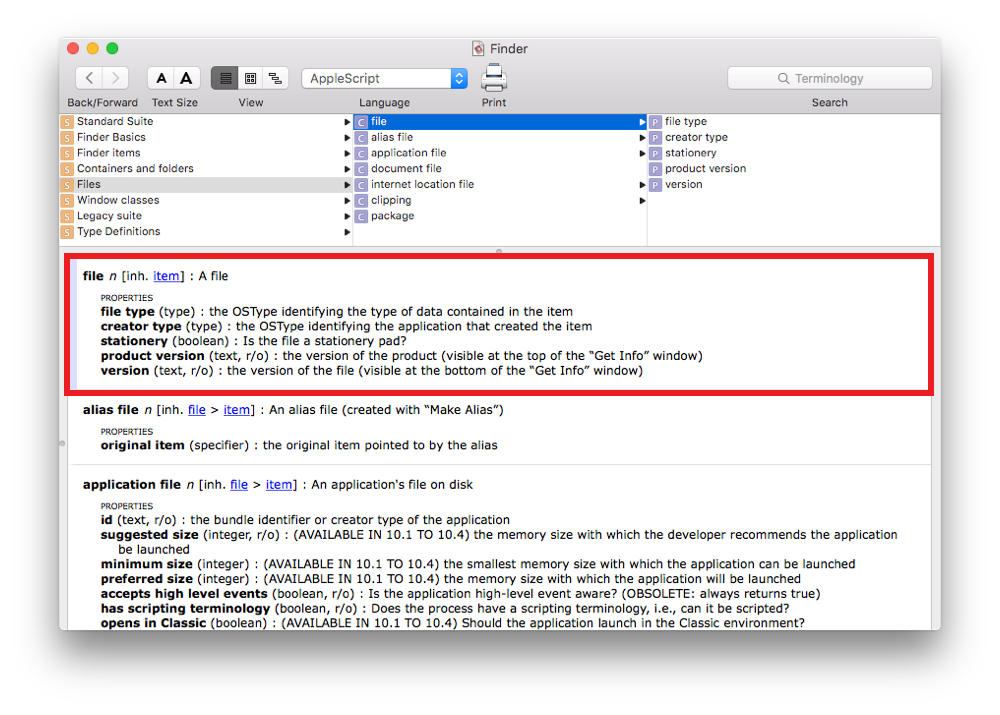1000x715 pixels.
Task: Follow the file link in alias file definition
Action: tap(196, 410)
